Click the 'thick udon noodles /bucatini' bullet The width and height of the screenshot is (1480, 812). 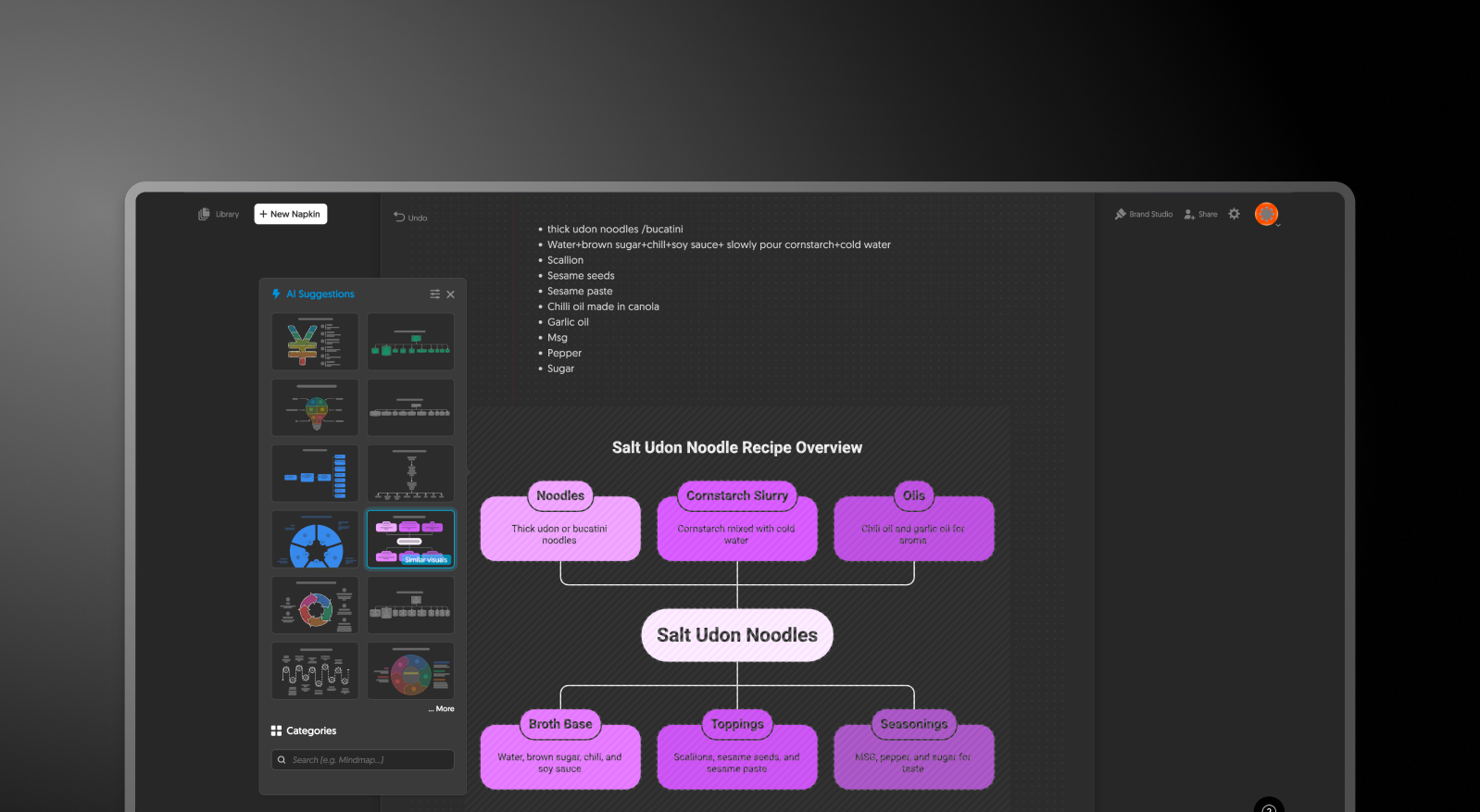(615, 230)
